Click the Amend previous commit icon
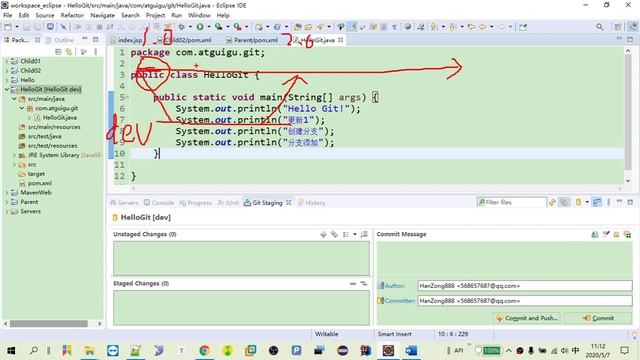 pyautogui.click(x=595, y=234)
